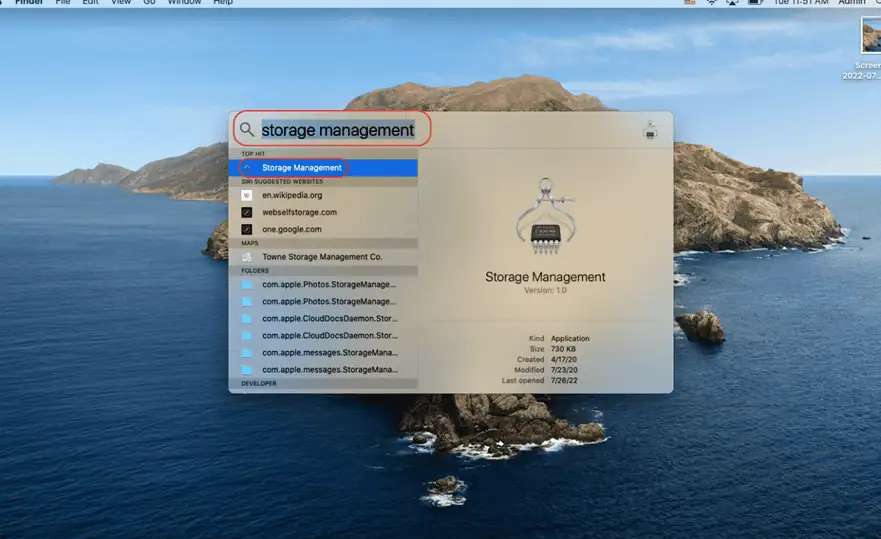
Task: Click the DEVELOPER section header
Action: click(x=258, y=383)
